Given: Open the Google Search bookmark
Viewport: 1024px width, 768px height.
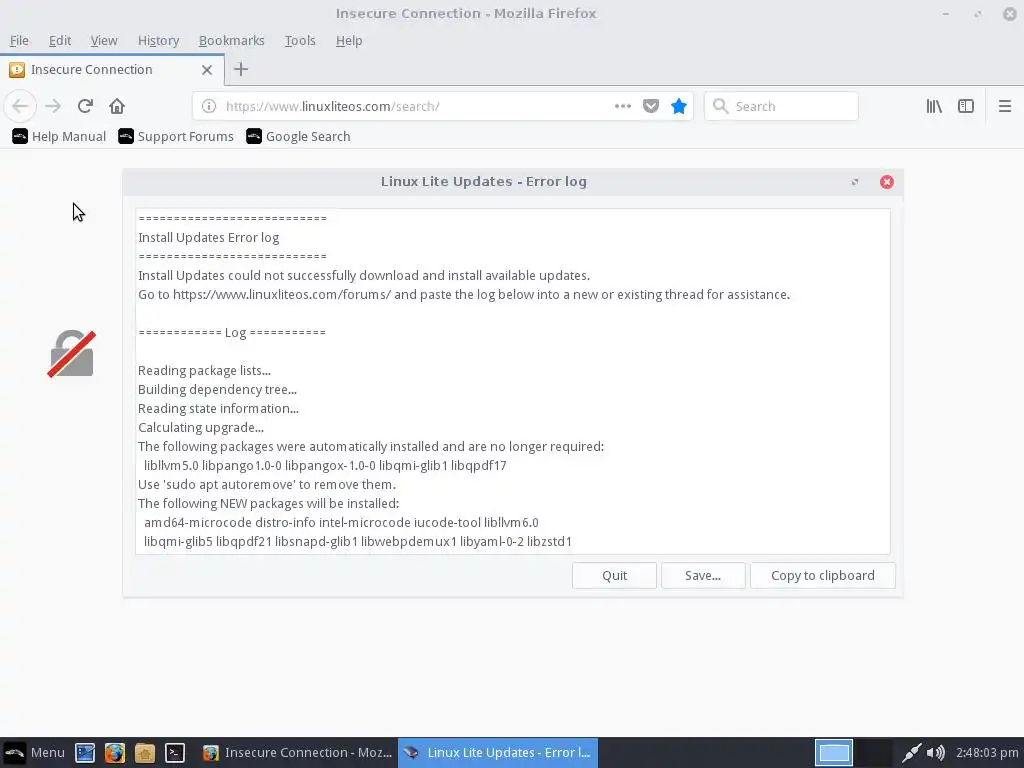Looking at the screenshot, I should pyautogui.click(x=298, y=136).
